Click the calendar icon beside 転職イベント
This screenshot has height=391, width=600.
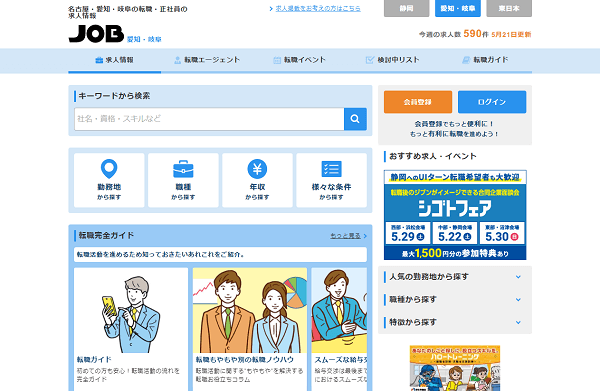pyautogui.click(x=277, y=60)
